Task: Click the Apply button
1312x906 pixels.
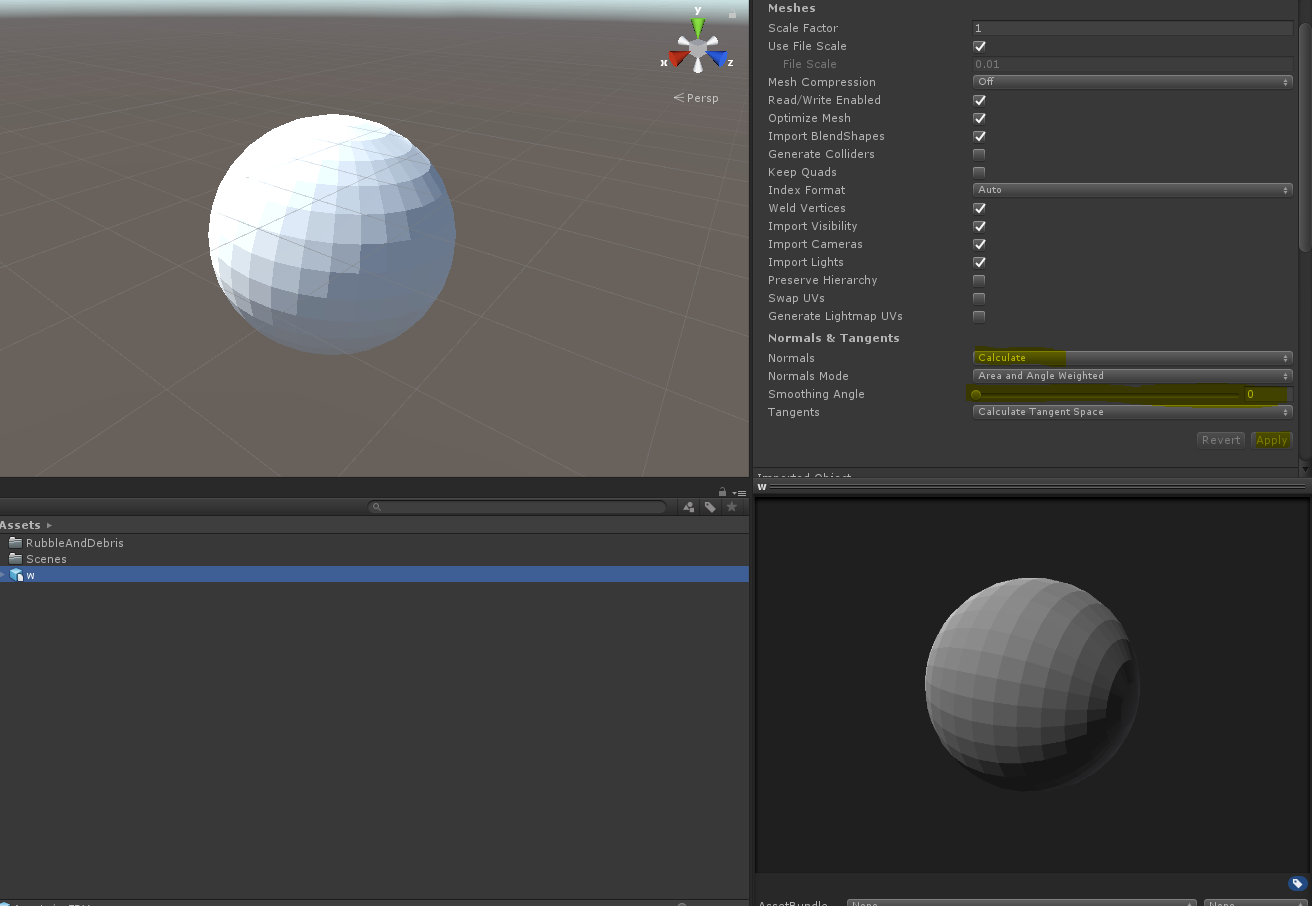Action: coord(1271,440)
